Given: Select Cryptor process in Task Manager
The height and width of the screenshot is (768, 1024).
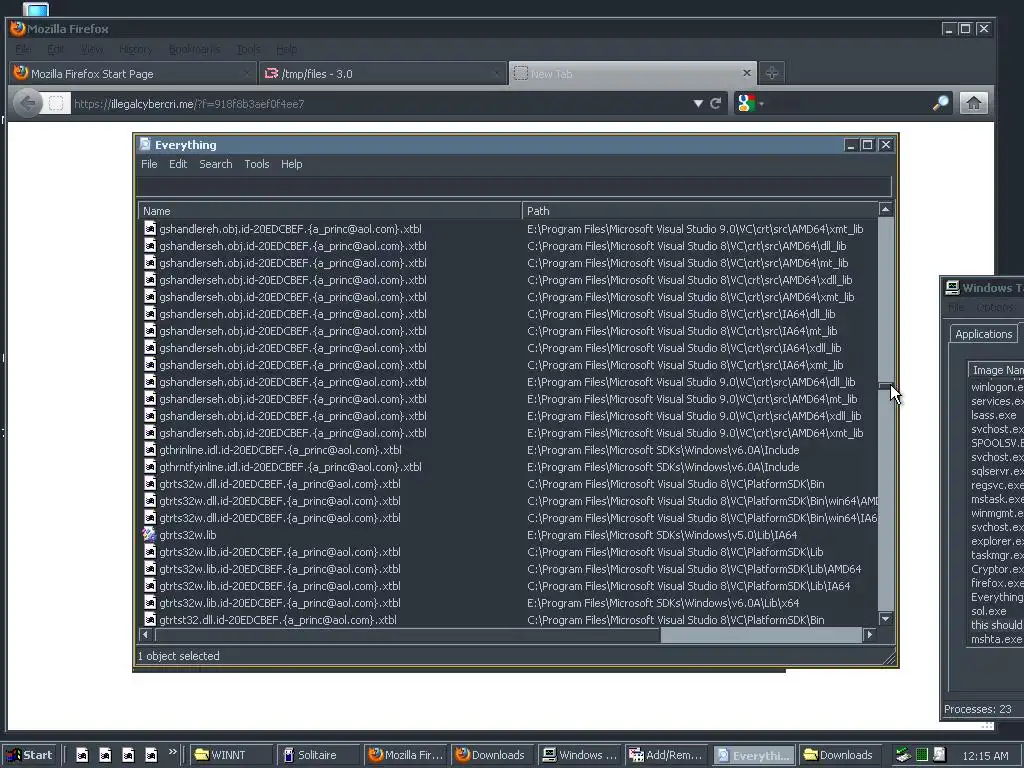Looking at the screenshot, I should click(997, 569).
